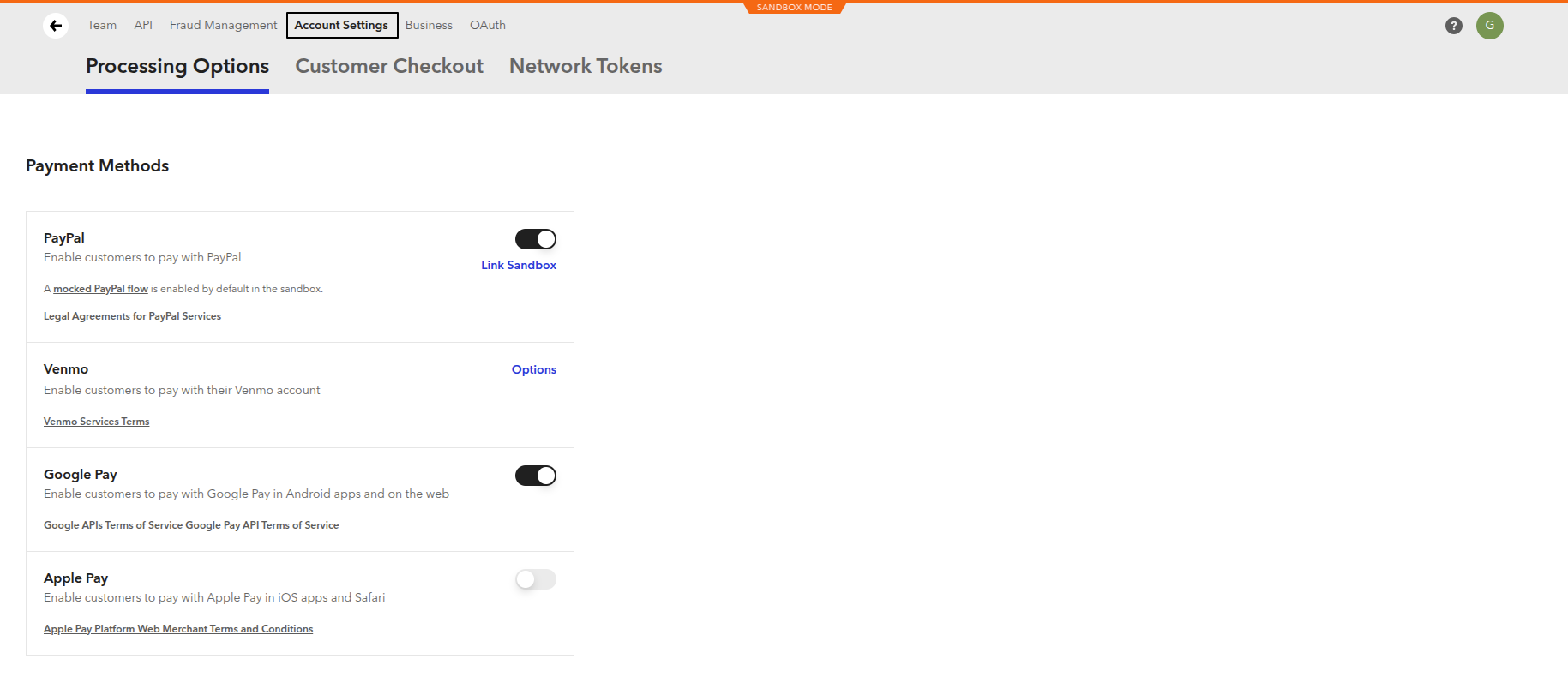Viewport: 1568px width, 683px height.
Task: Click the Link Sandbox link
Action: (519, 265)
